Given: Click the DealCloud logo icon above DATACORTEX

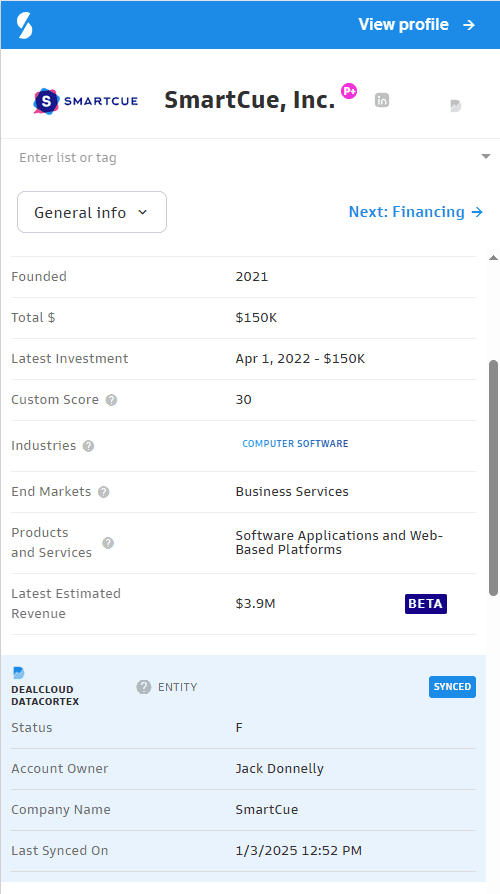Looking at the screenshot, I should 19,673.
